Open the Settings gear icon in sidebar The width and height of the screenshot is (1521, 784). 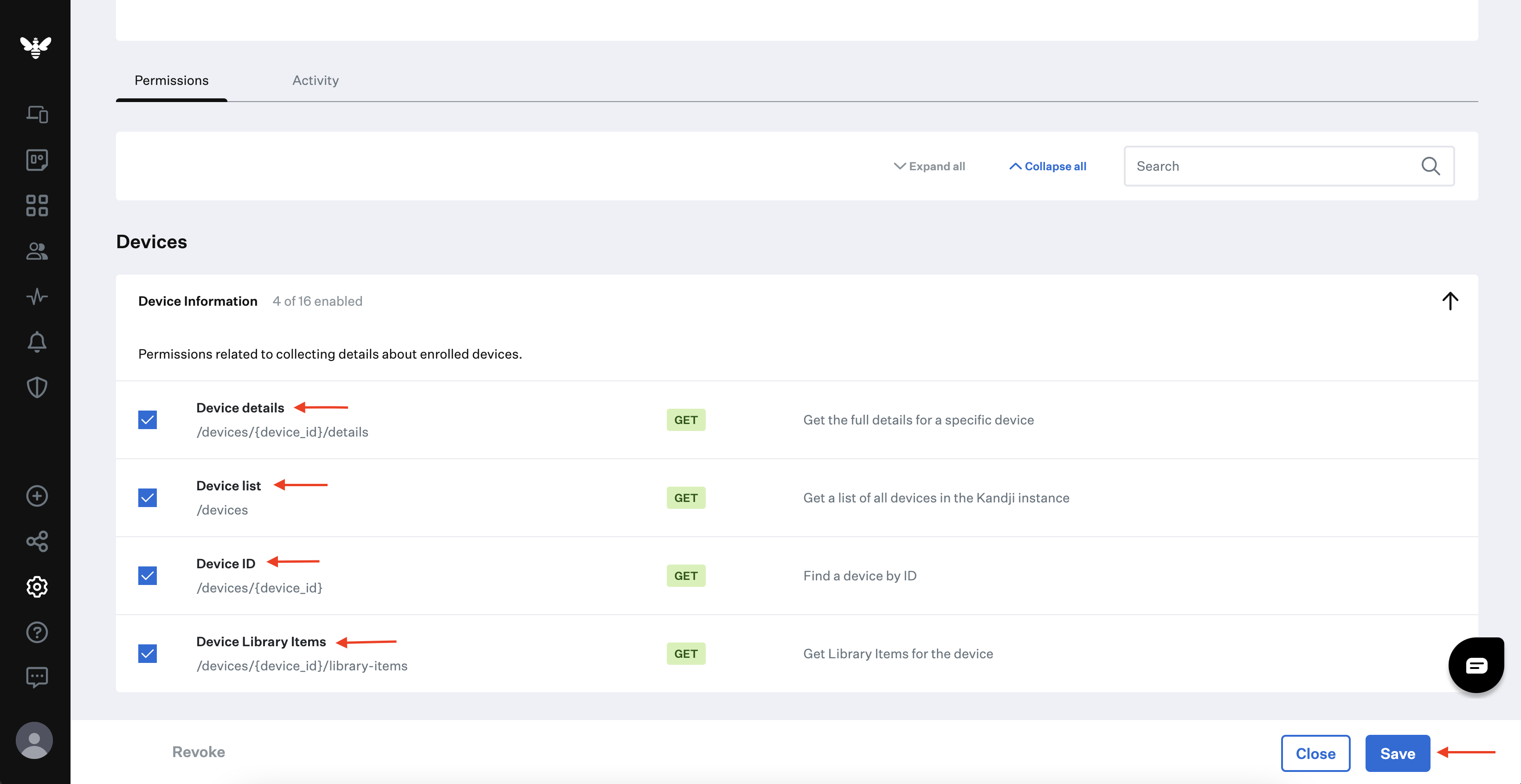point(37,586)
